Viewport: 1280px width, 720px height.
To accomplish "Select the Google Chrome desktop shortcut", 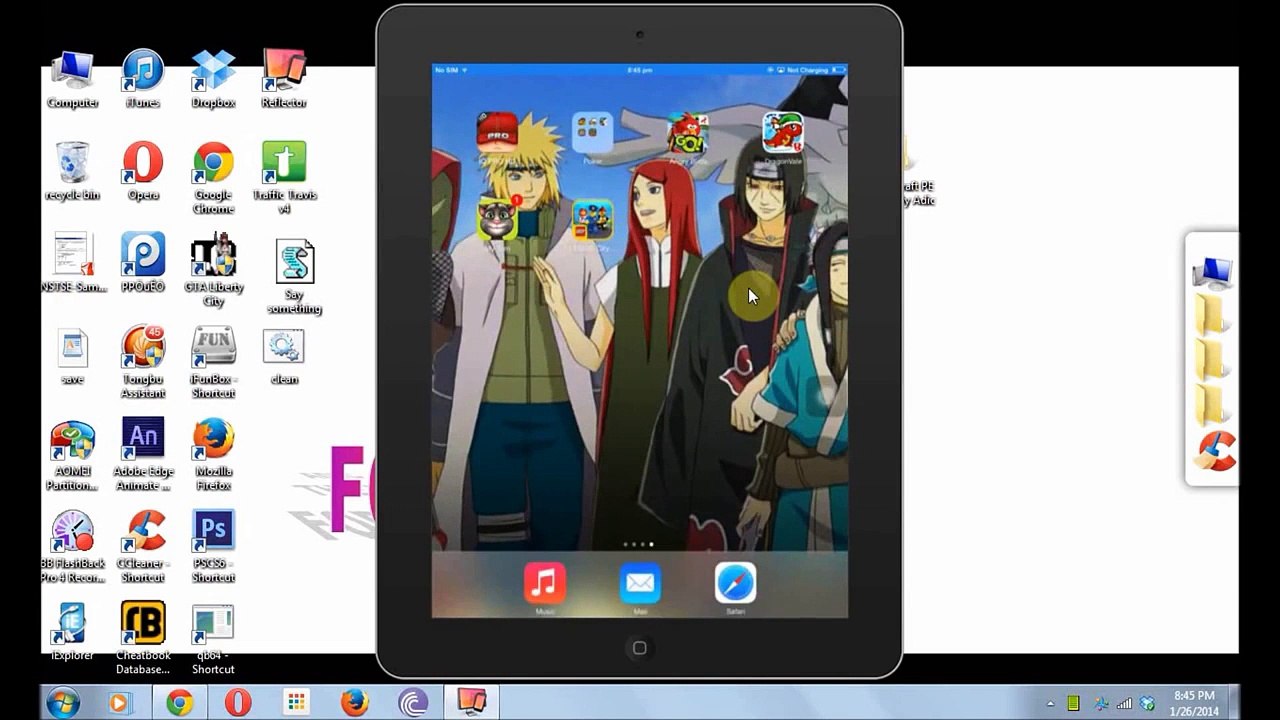I will point(213,178).
